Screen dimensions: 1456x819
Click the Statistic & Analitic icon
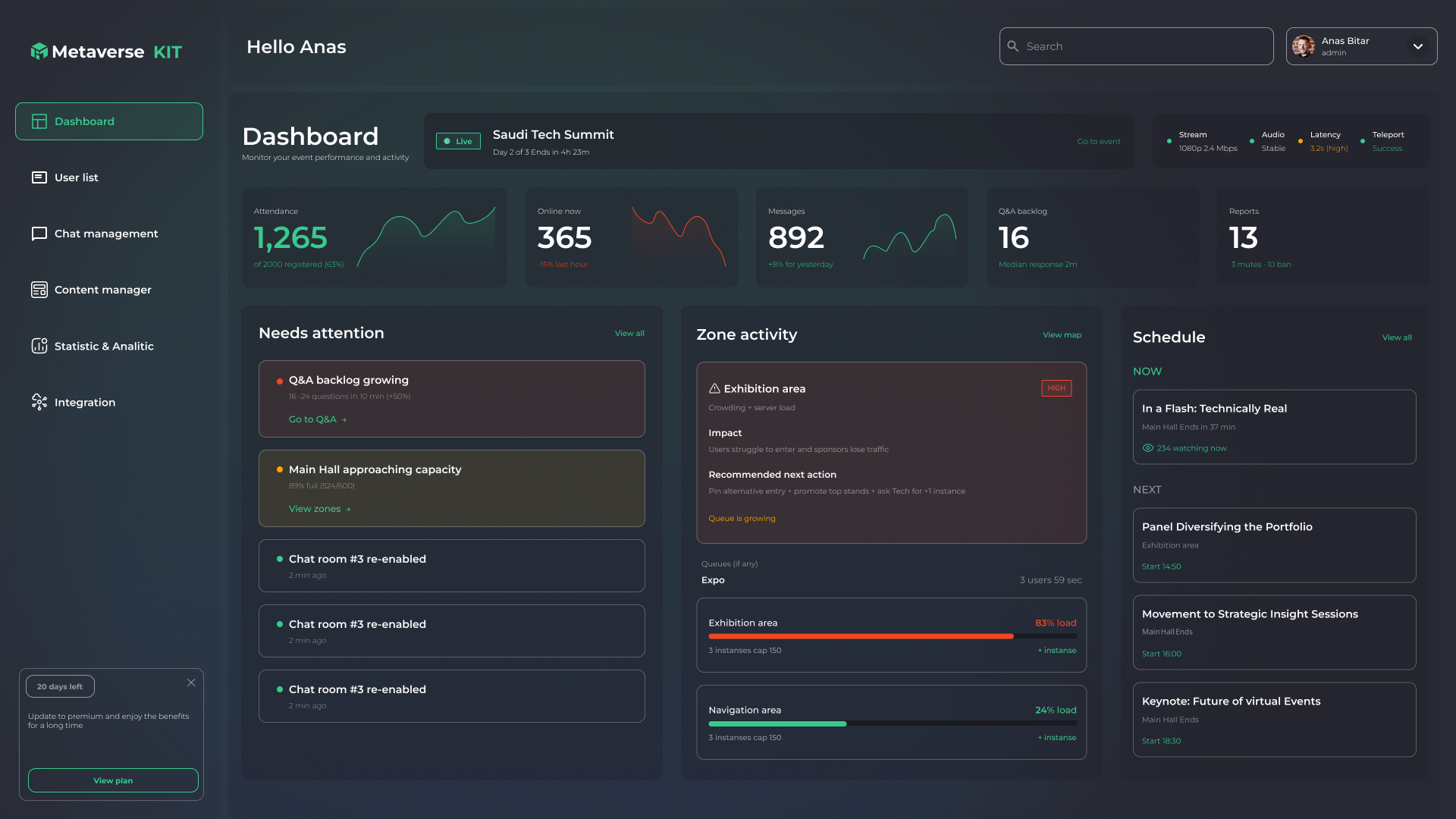coord(39,346)
